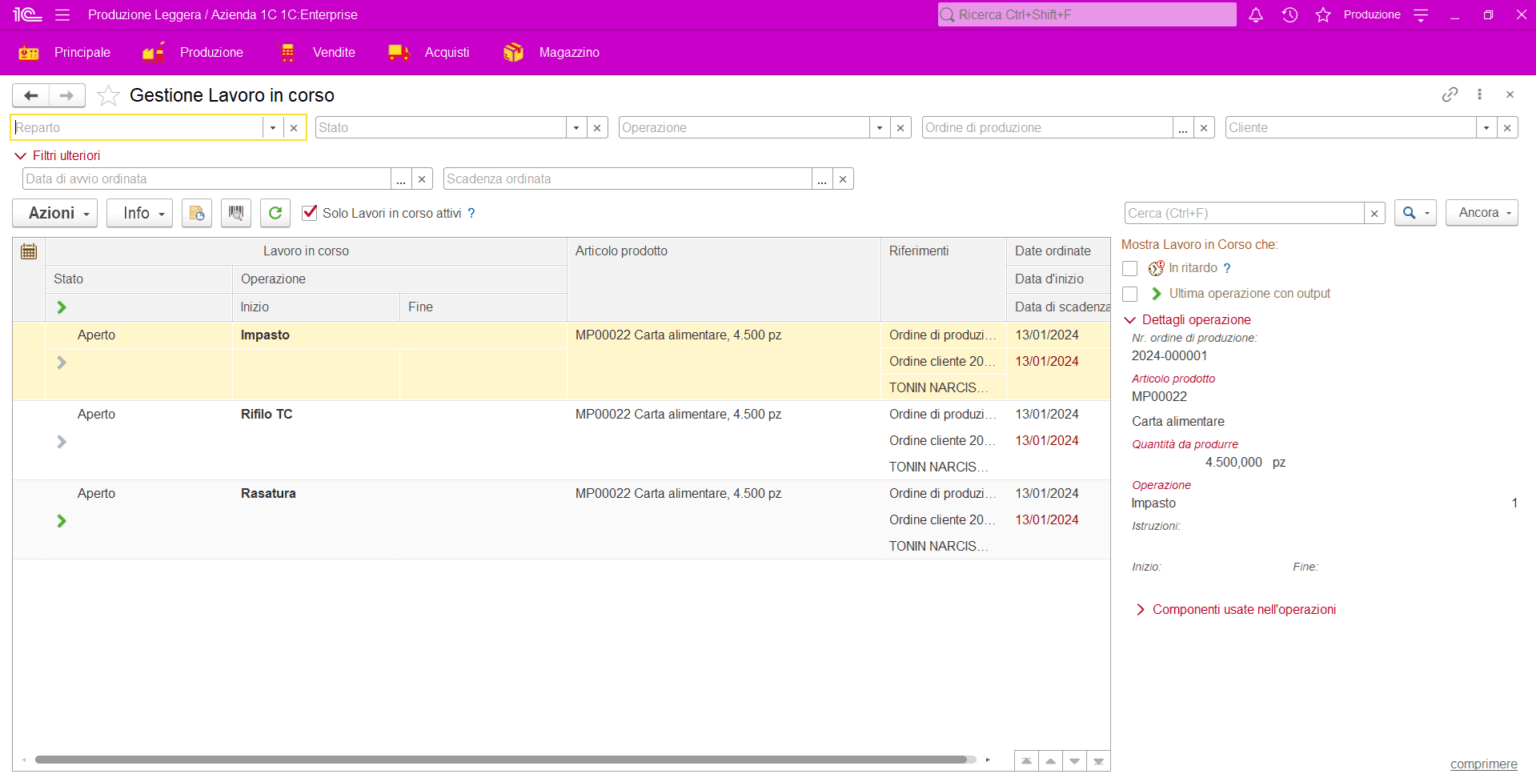The image size is (1536, 778).
Task: Focus the Cliente filter field
Action: [1351, 128]
